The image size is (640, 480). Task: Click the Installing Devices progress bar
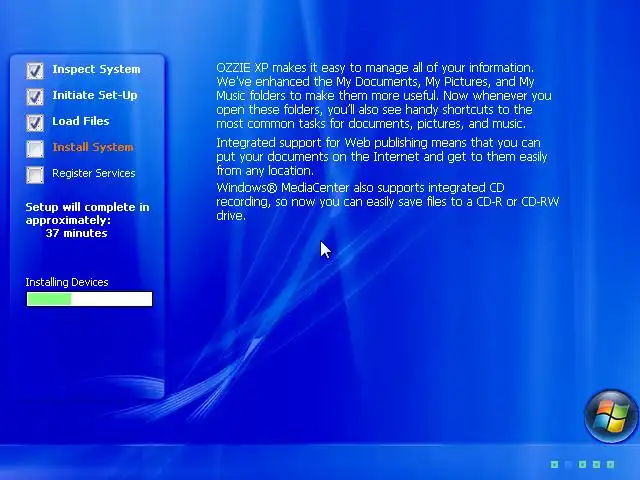[89, 299]
